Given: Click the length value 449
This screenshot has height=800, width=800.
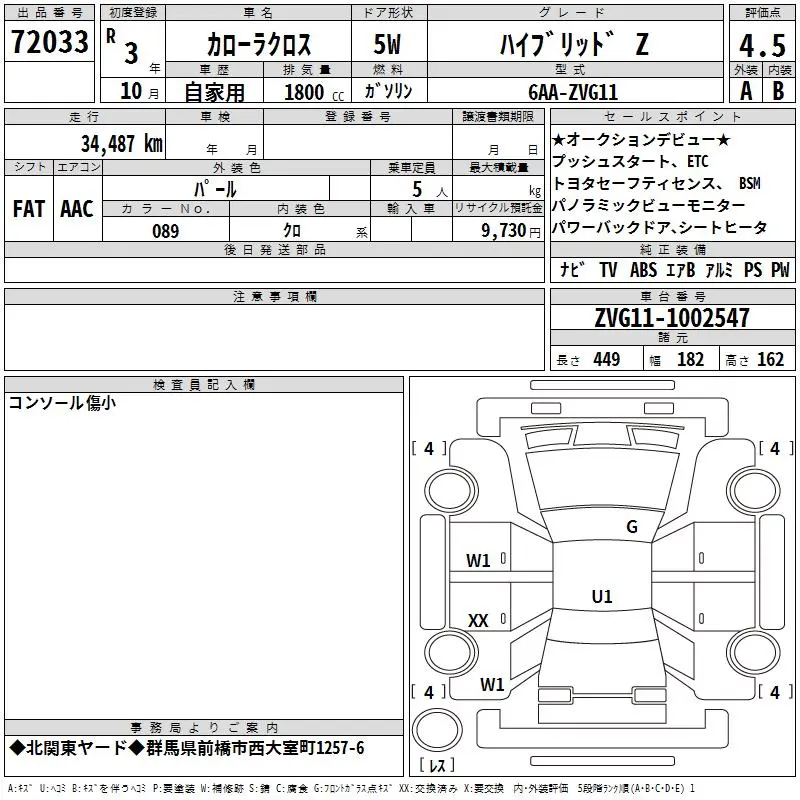Looking at the screenshot, I should click(x=607, y=359).
